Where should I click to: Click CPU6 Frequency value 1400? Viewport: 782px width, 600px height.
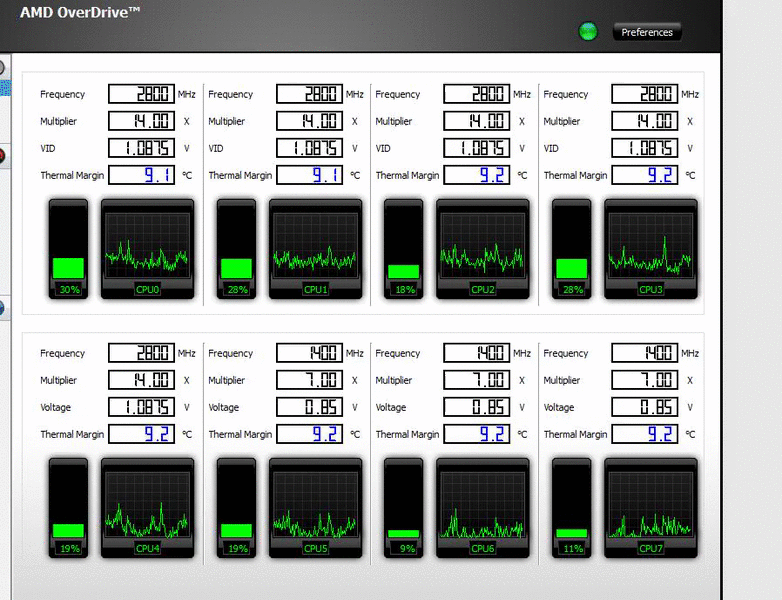(477, 353)
